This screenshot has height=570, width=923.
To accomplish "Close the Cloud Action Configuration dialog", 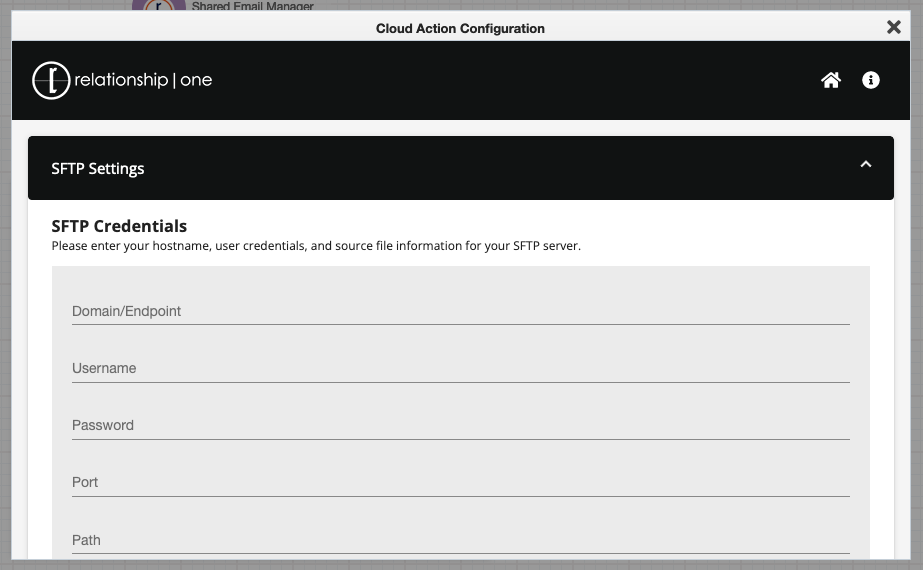I will (894, 27).
